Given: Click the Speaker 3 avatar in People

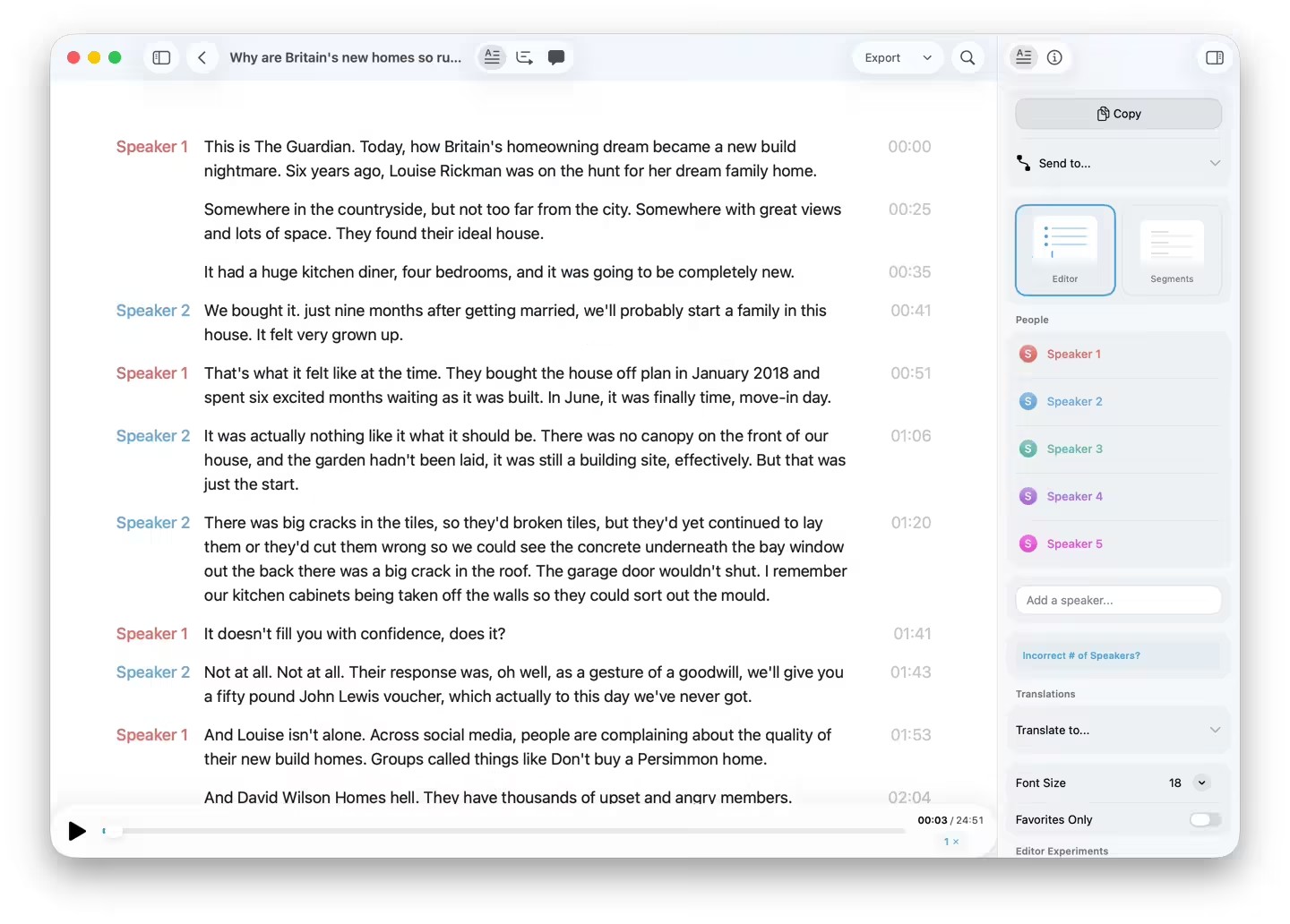Looking at the screenshot, I should [x=1028, y=449].
